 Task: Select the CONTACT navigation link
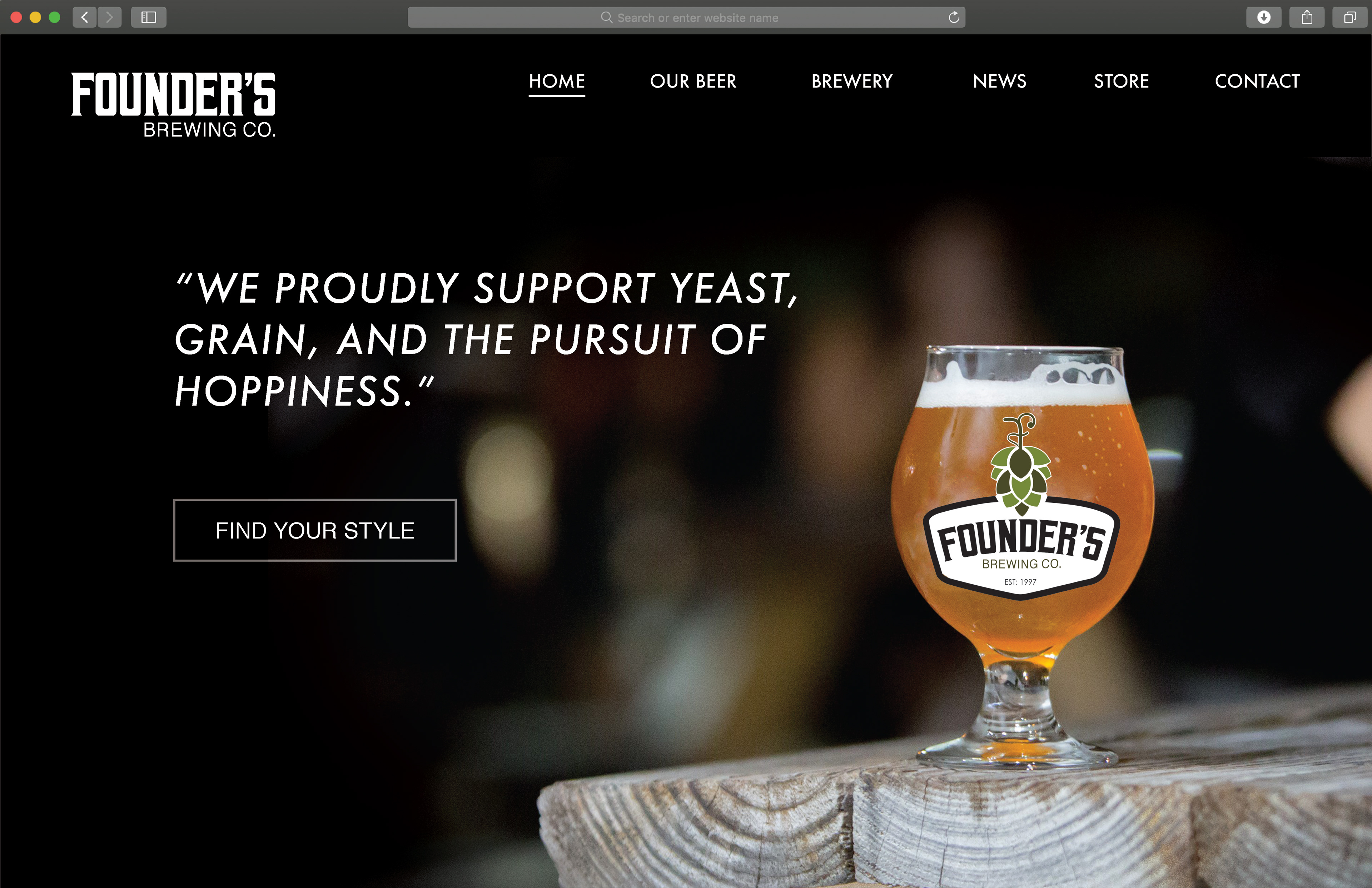(1257, 81)
